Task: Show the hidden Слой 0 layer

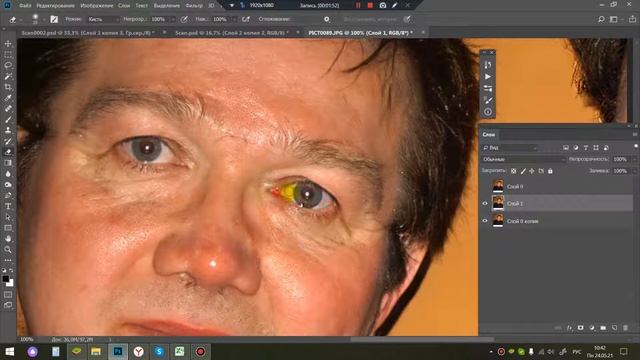Action: pos(485,186)
